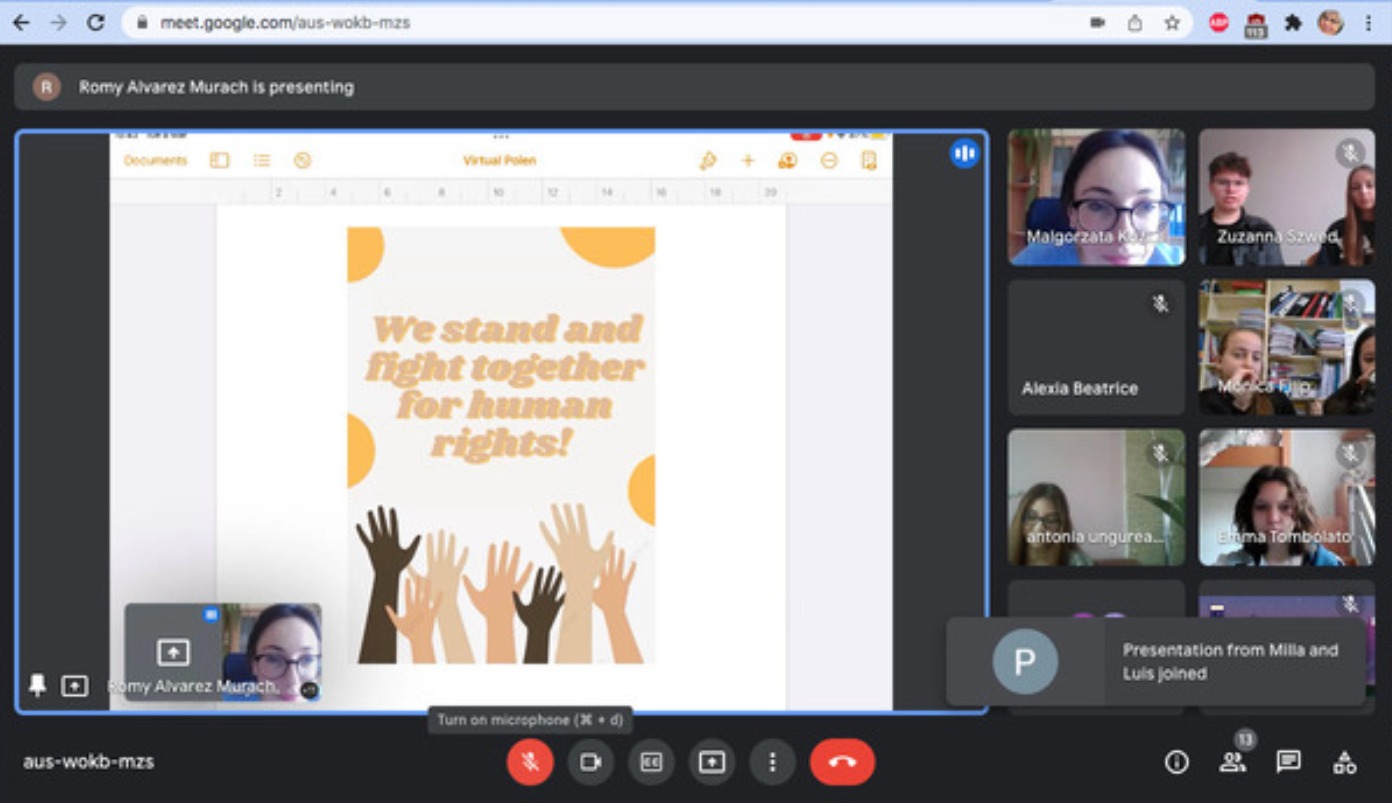Screen dimensions: 1392x803
Task: Open the more options menu
Action: click(x=771, y=762)
